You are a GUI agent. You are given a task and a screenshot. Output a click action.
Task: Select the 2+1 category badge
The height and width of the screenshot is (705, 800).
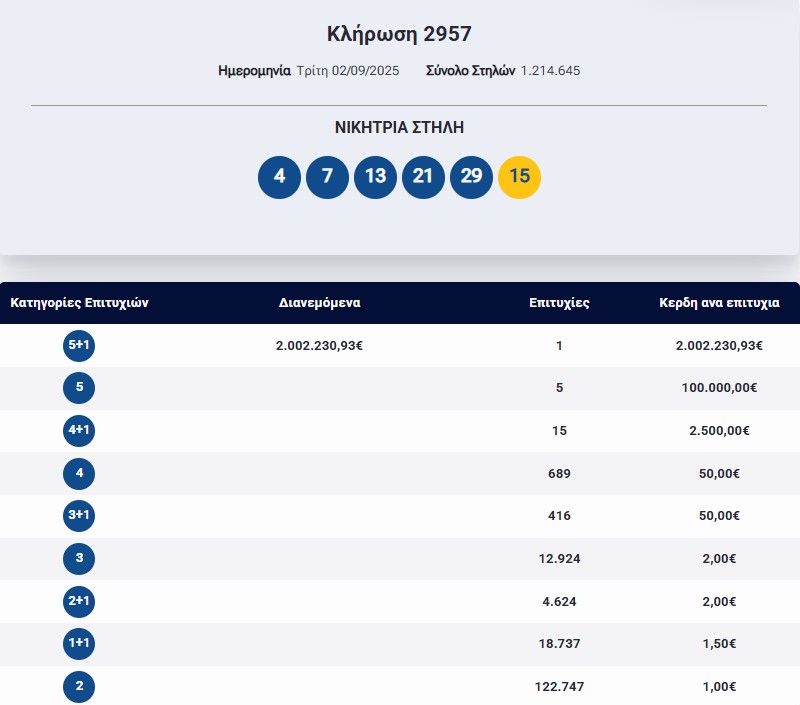pyautogui.click(x=79, y=602)
